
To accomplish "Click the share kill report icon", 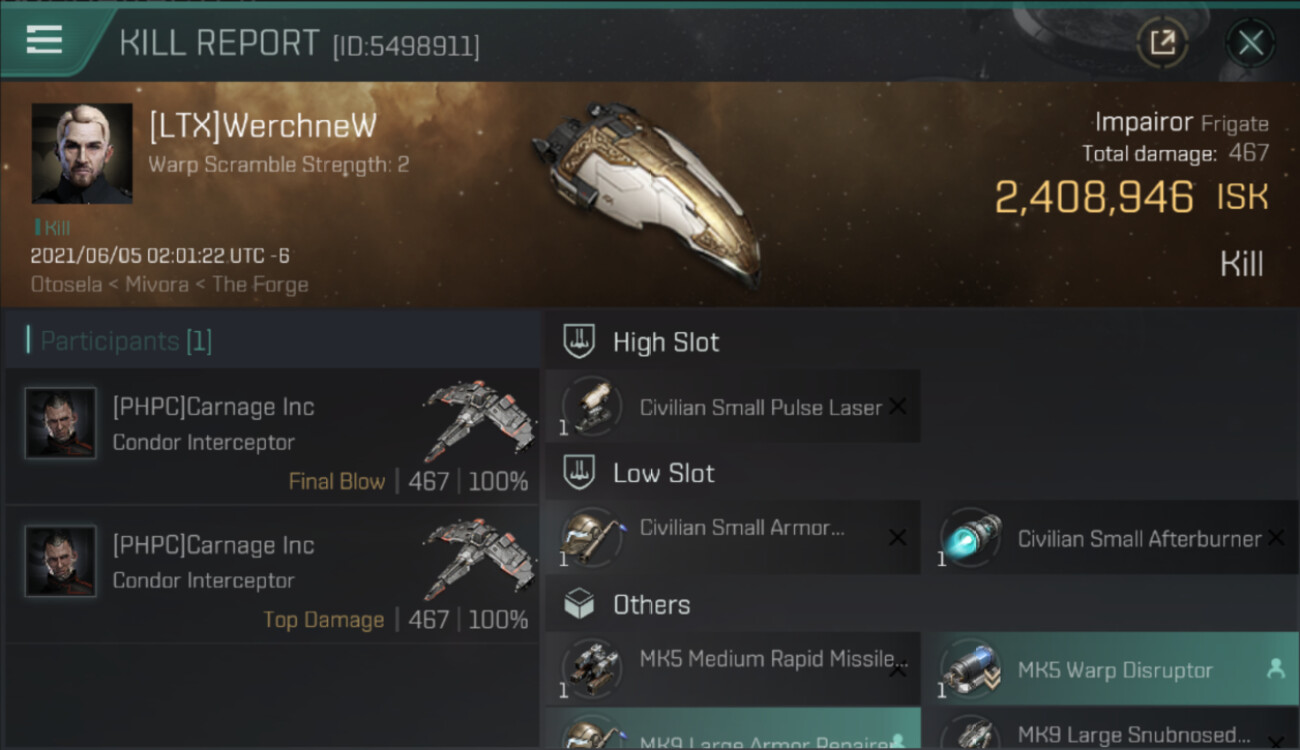I will 1162,42.
